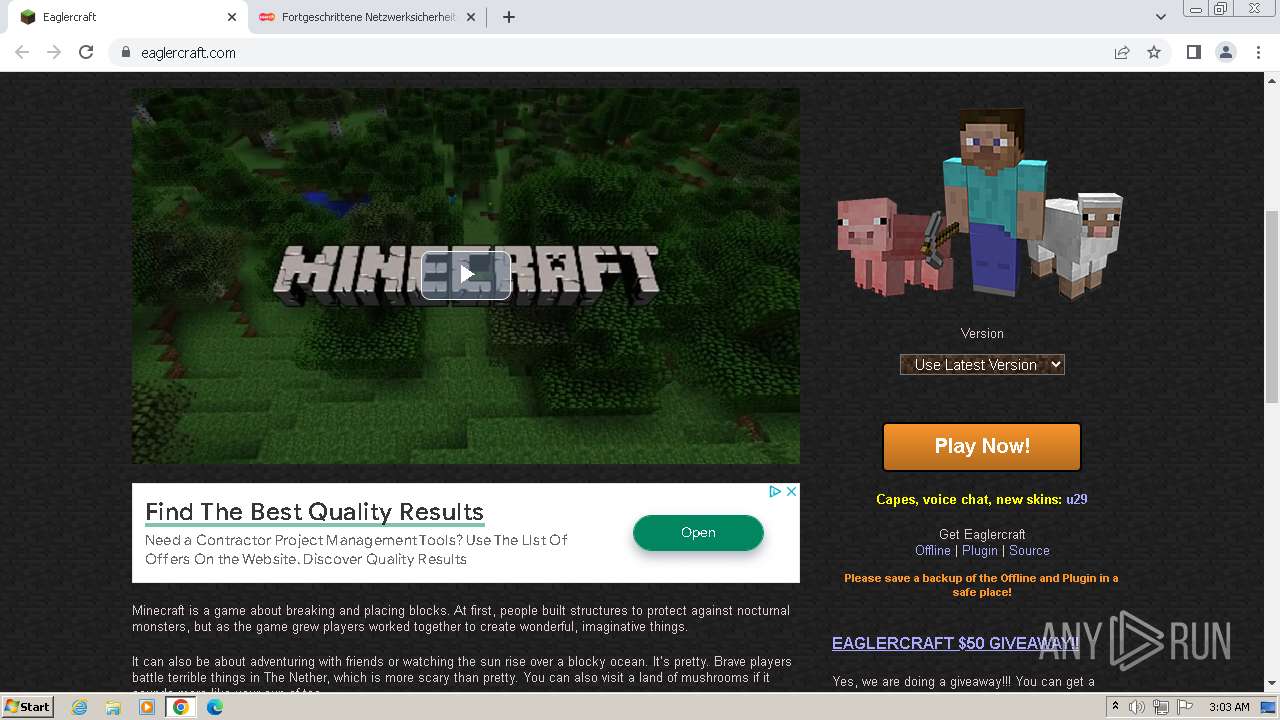The height and width of the screenshot is (720, 1280).
Task: Open the Chrome three-dot menu
Action: tap(1258, 52)
